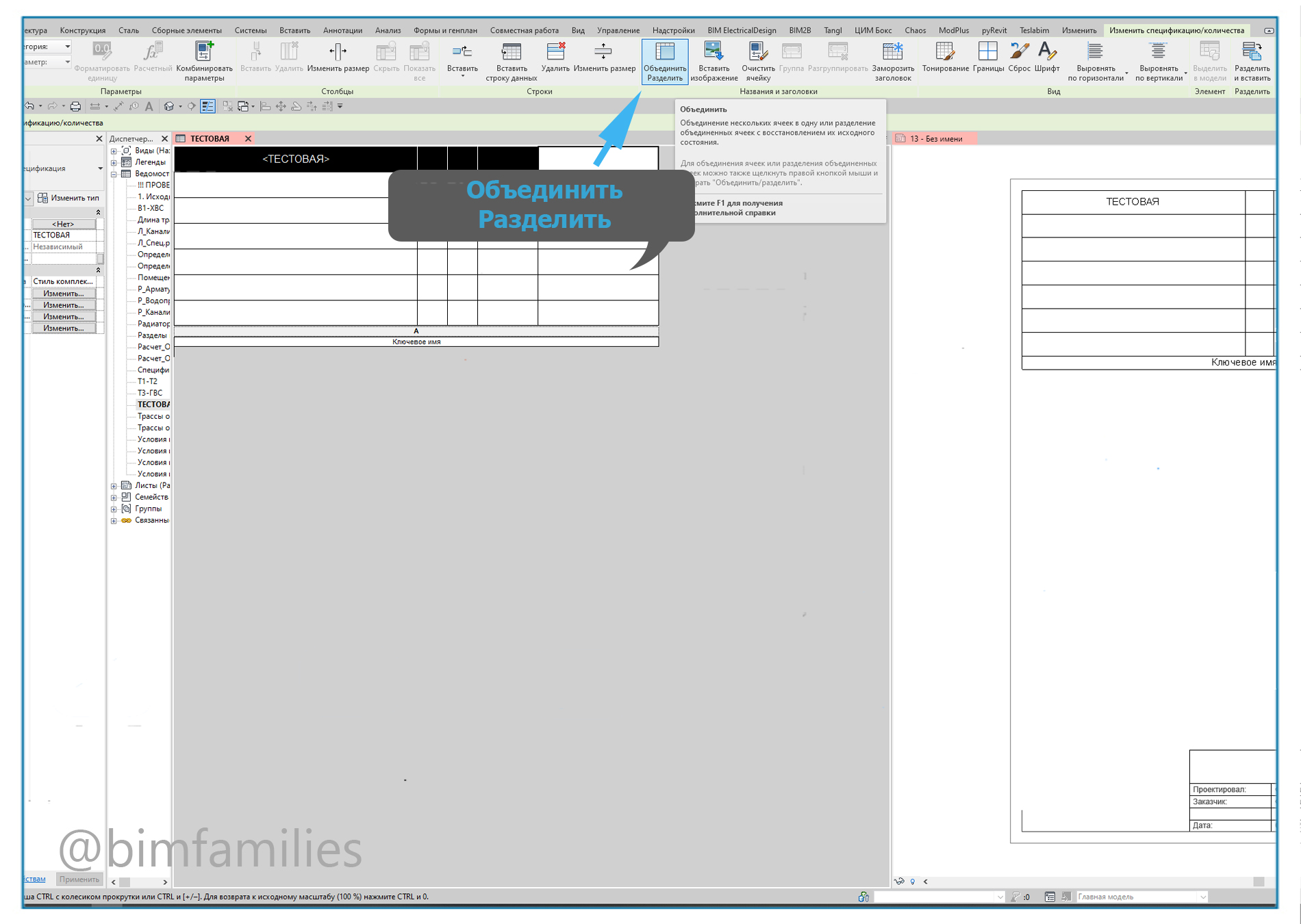Screen dimensions: 1301x924
Task: Select В1-ХВС item in project browser
Action: click(x=151, y=209)
